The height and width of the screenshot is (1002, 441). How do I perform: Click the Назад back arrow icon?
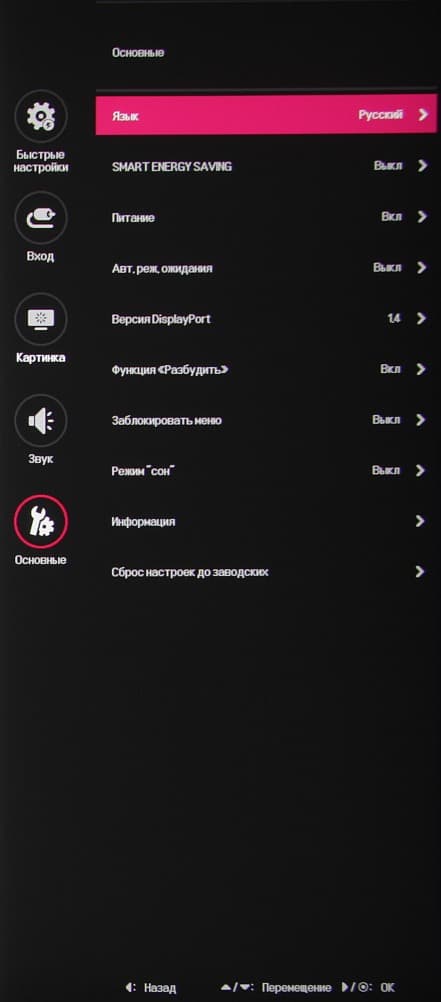click(130, 988)
